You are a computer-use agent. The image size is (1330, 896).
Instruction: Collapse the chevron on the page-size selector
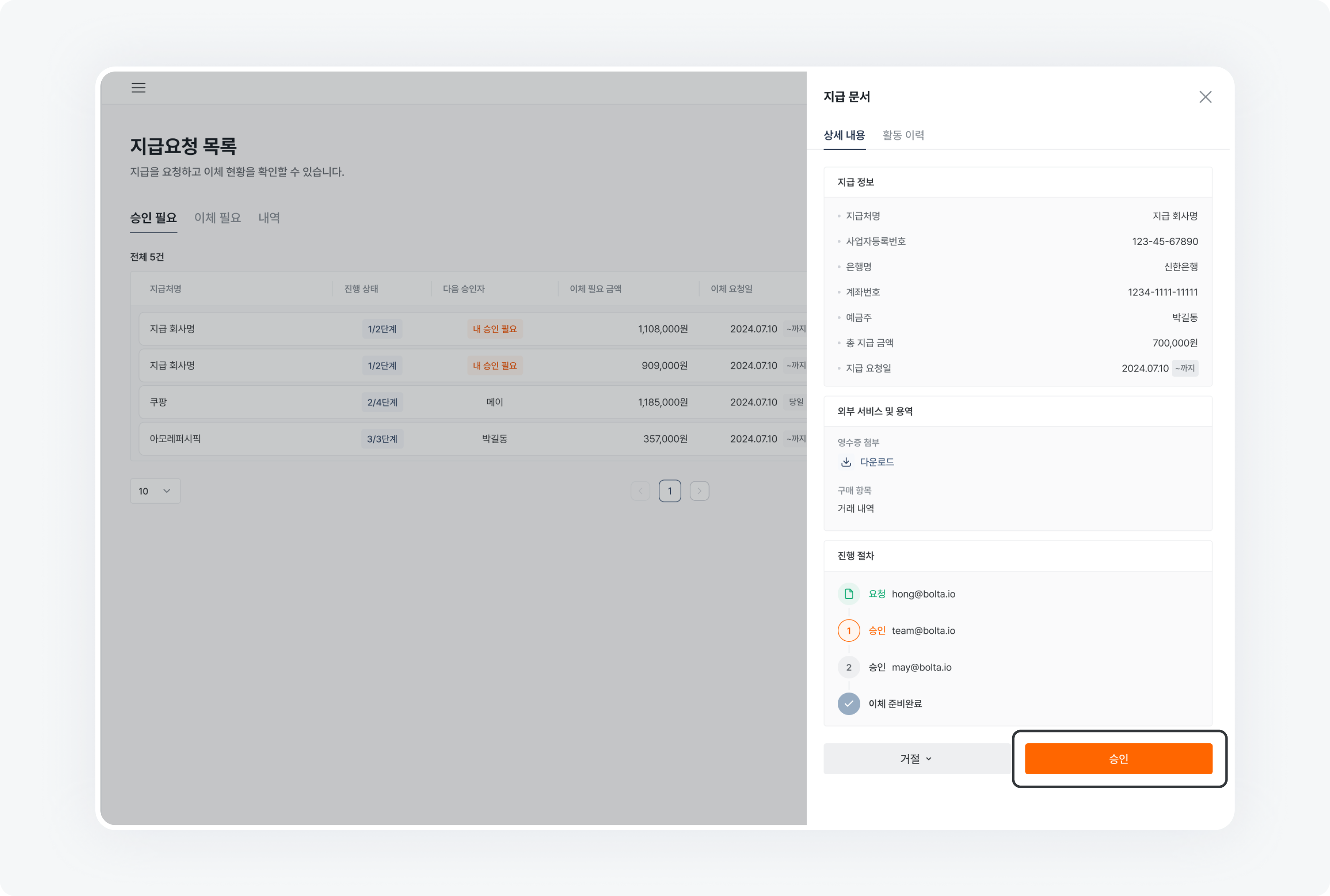pyautogui.click(x=167, y=490)
